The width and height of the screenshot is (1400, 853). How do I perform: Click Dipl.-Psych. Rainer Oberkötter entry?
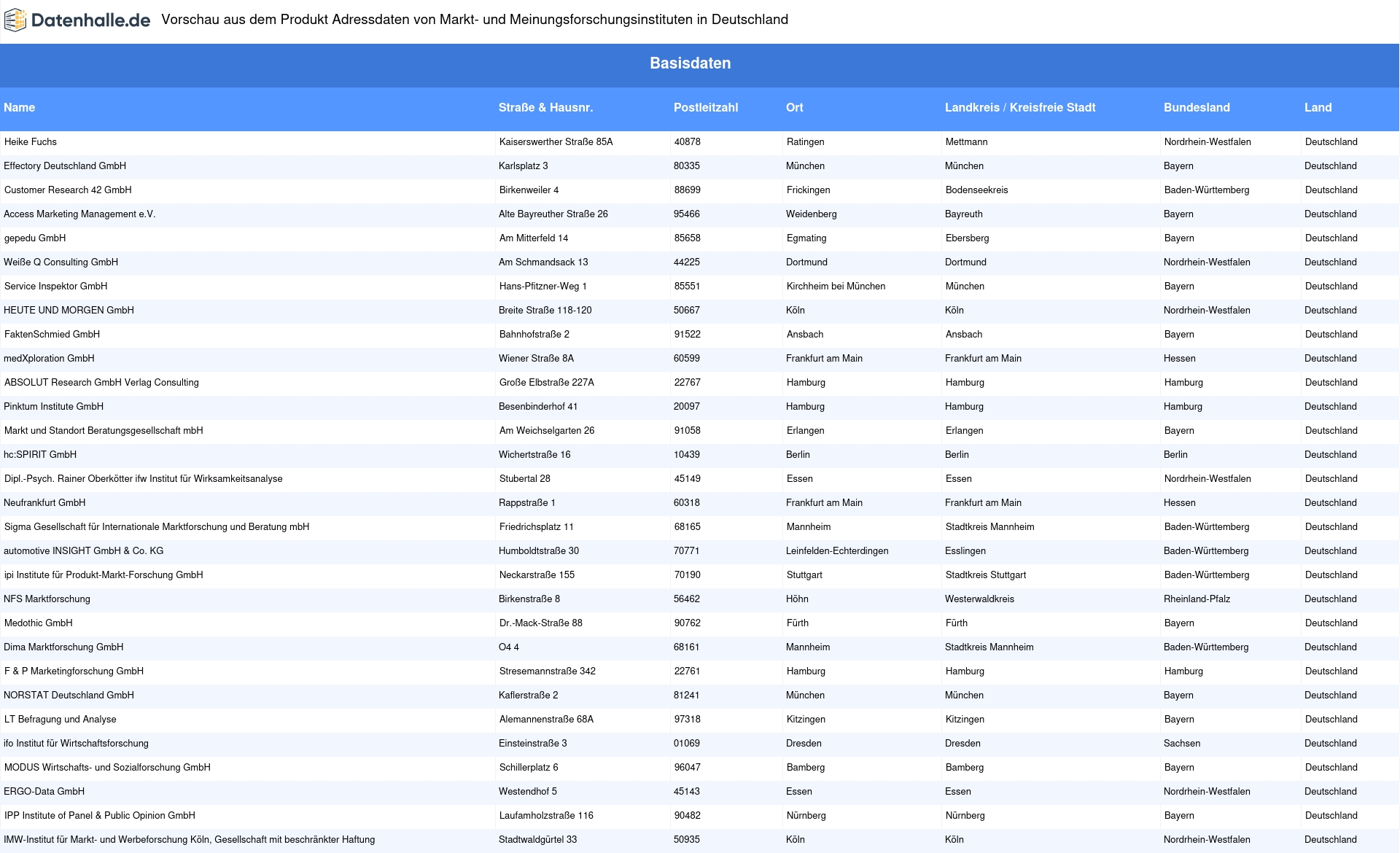pos(143,478)
